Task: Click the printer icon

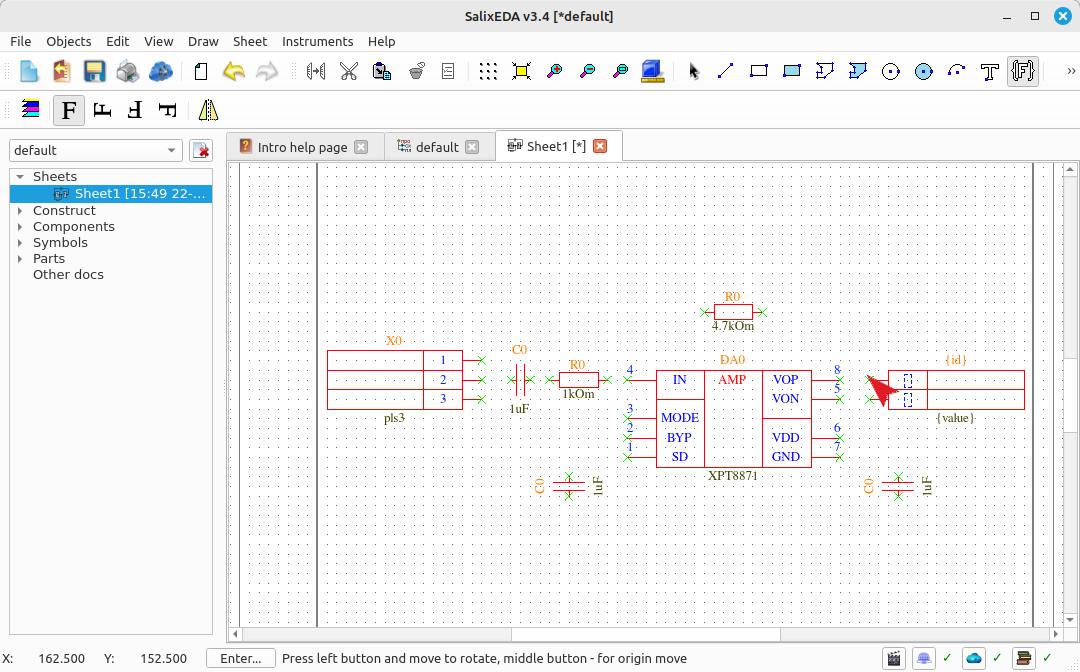Action: point(127,72)
